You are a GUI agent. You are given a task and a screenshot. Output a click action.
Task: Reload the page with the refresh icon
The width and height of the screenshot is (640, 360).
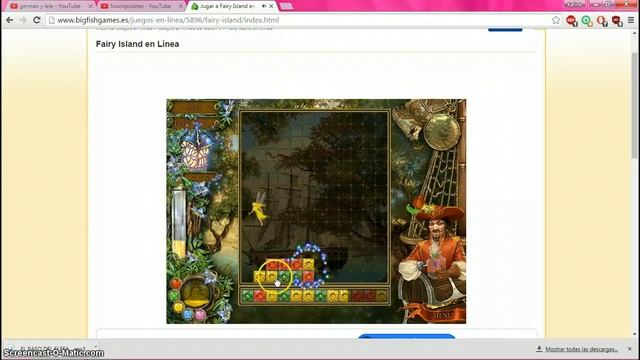tap(37, 20)
